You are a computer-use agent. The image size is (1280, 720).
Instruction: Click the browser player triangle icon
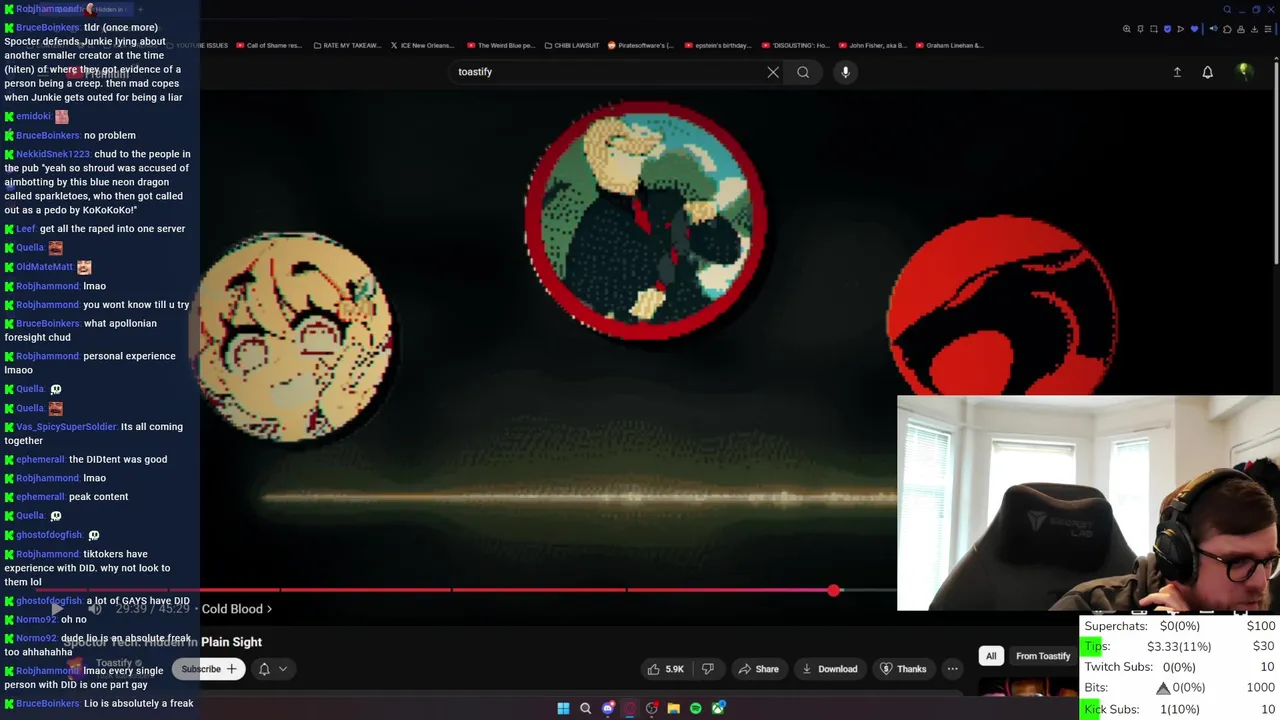pos(1180,29)
